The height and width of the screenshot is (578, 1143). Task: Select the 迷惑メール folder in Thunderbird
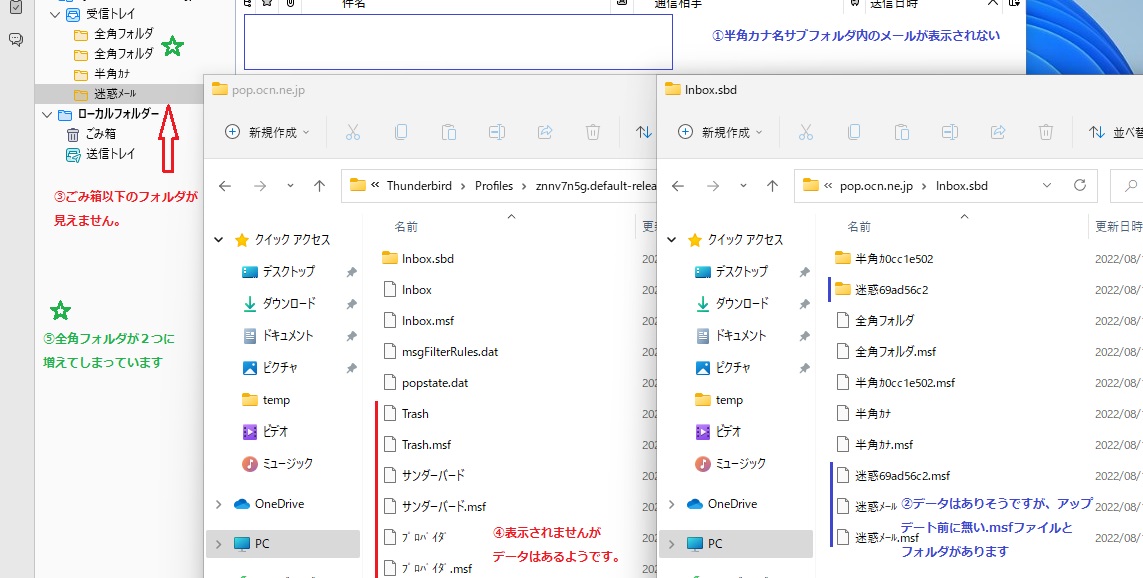point(115,93)
